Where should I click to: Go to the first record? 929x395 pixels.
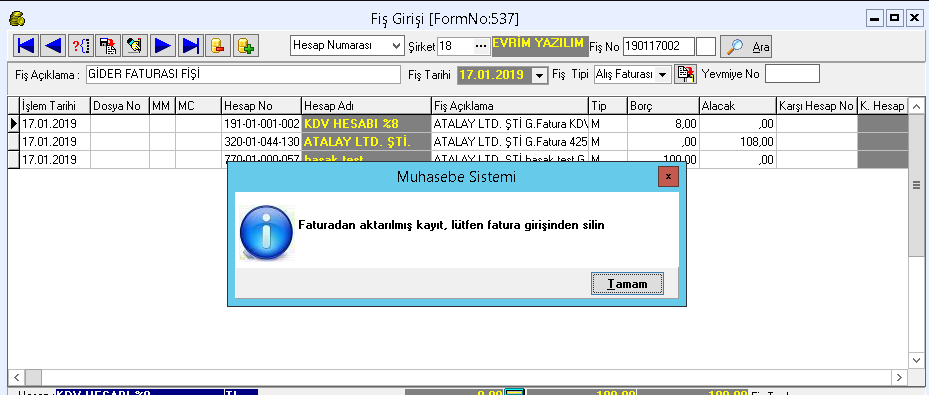27,46
